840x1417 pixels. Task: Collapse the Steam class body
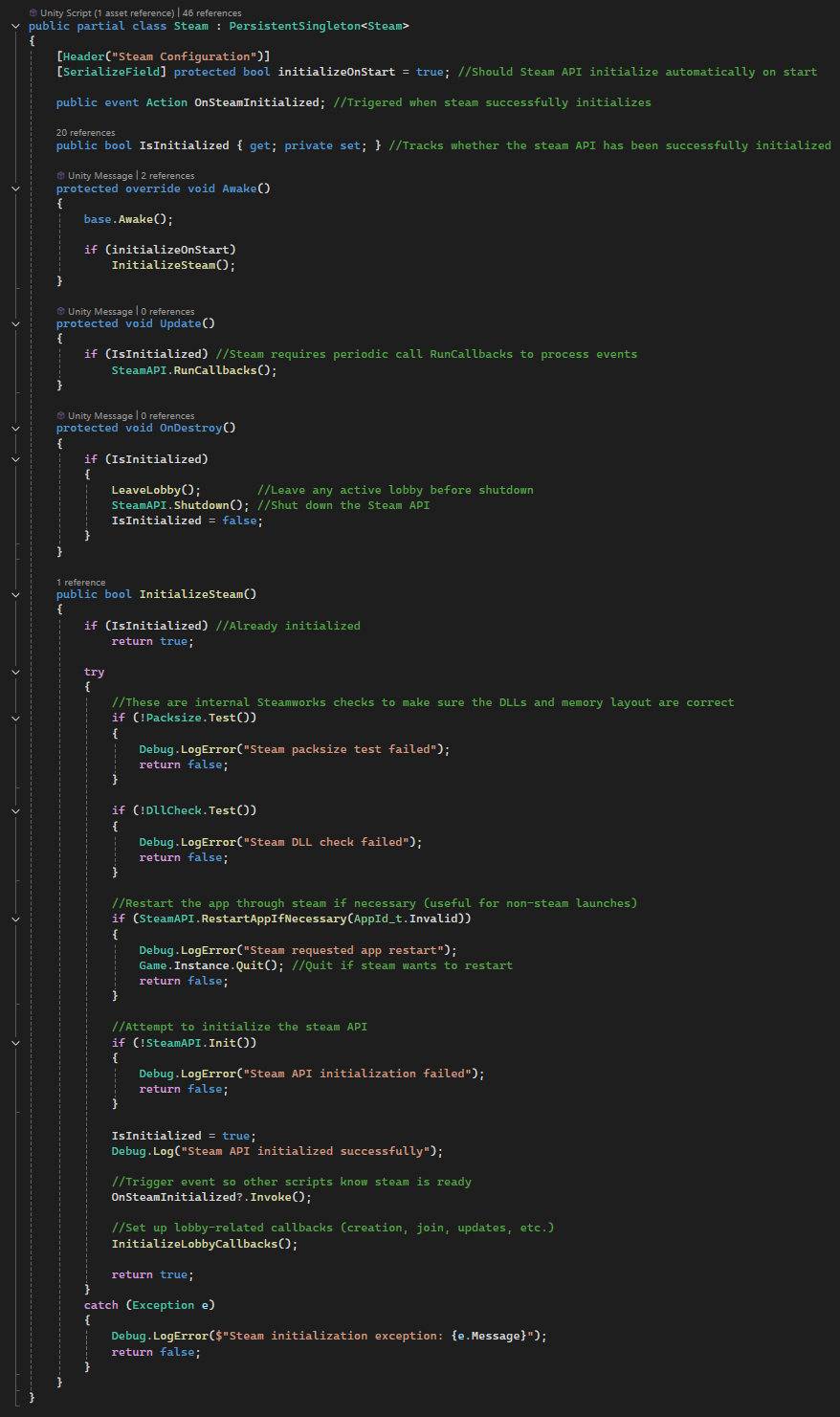pos(14,26)
